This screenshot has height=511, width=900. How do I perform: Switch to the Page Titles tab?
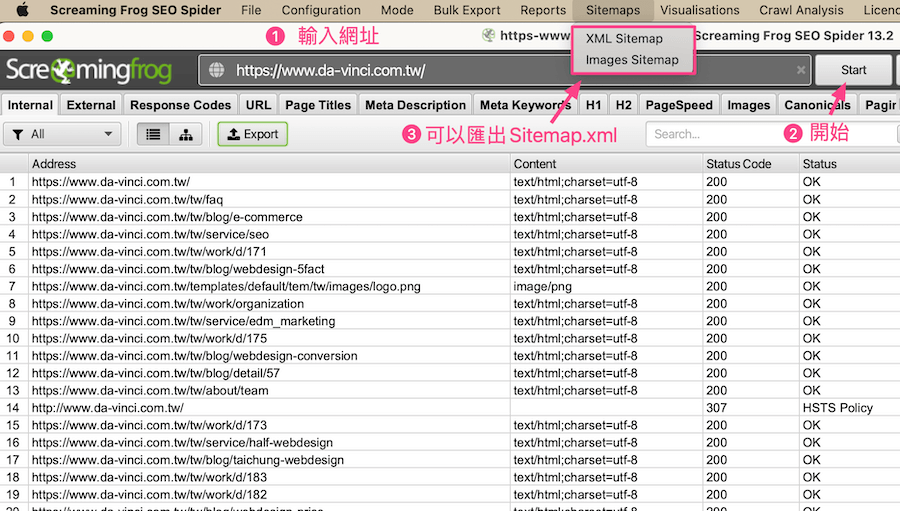[x=318, y=105]
